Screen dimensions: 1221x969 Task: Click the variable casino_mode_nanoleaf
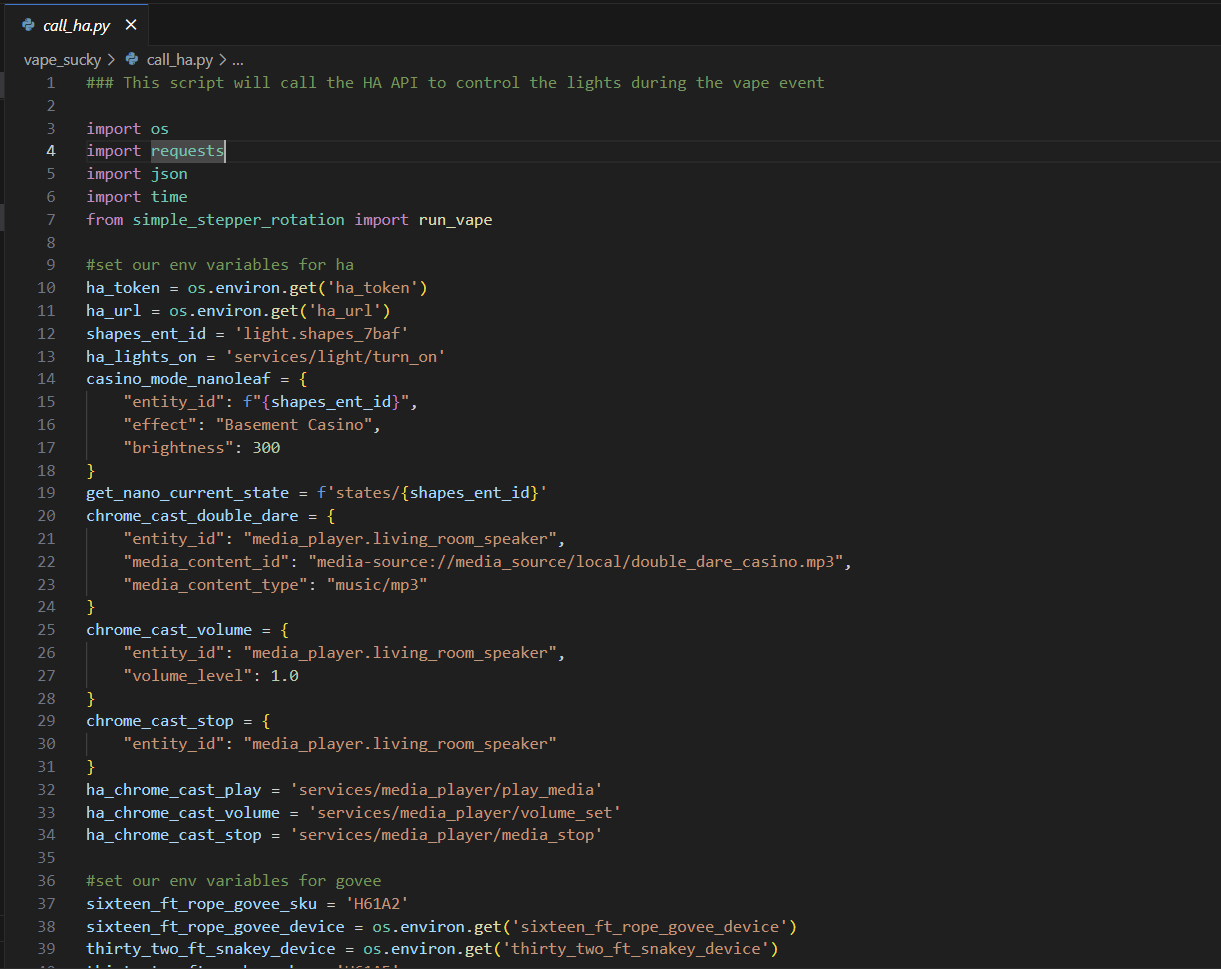click(178, 379)
